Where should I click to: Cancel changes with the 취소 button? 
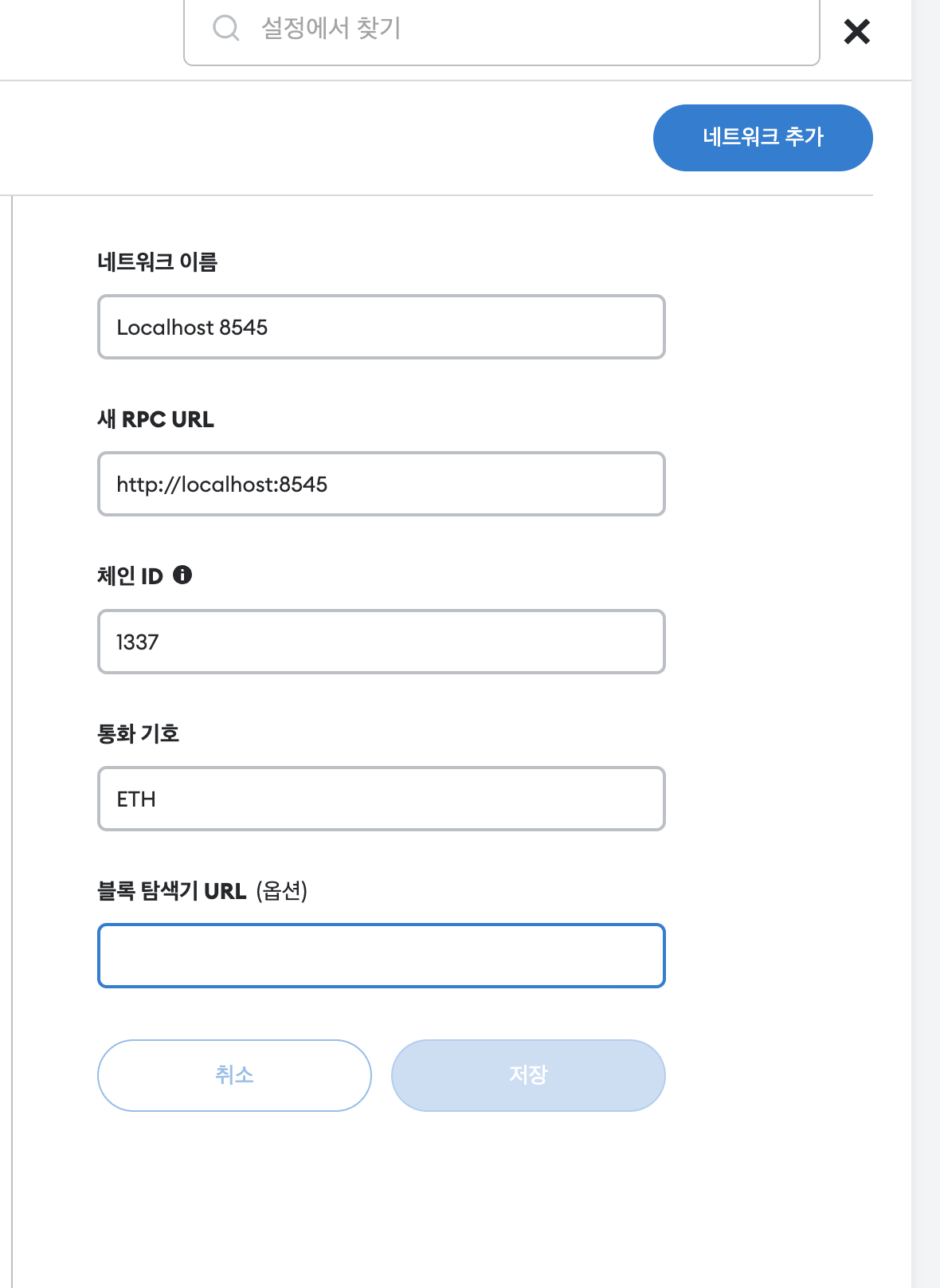234,1075
